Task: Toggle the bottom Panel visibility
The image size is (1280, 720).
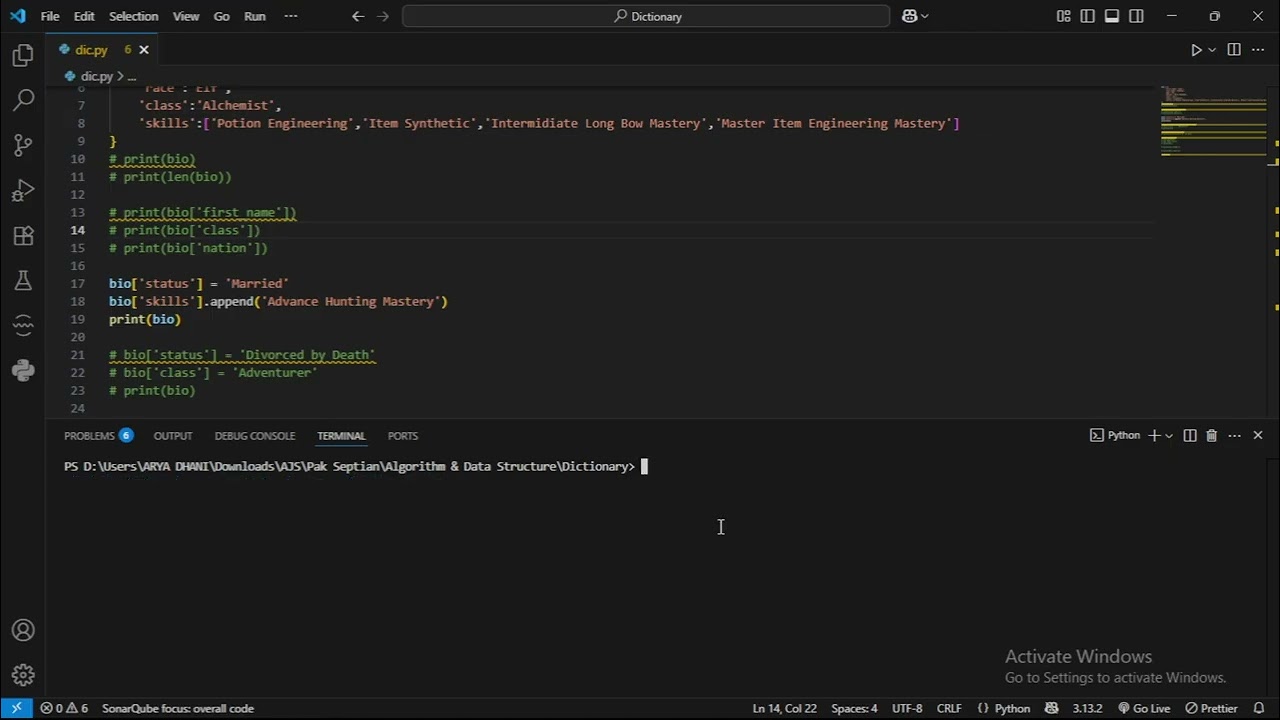Action: point(1112,16)
